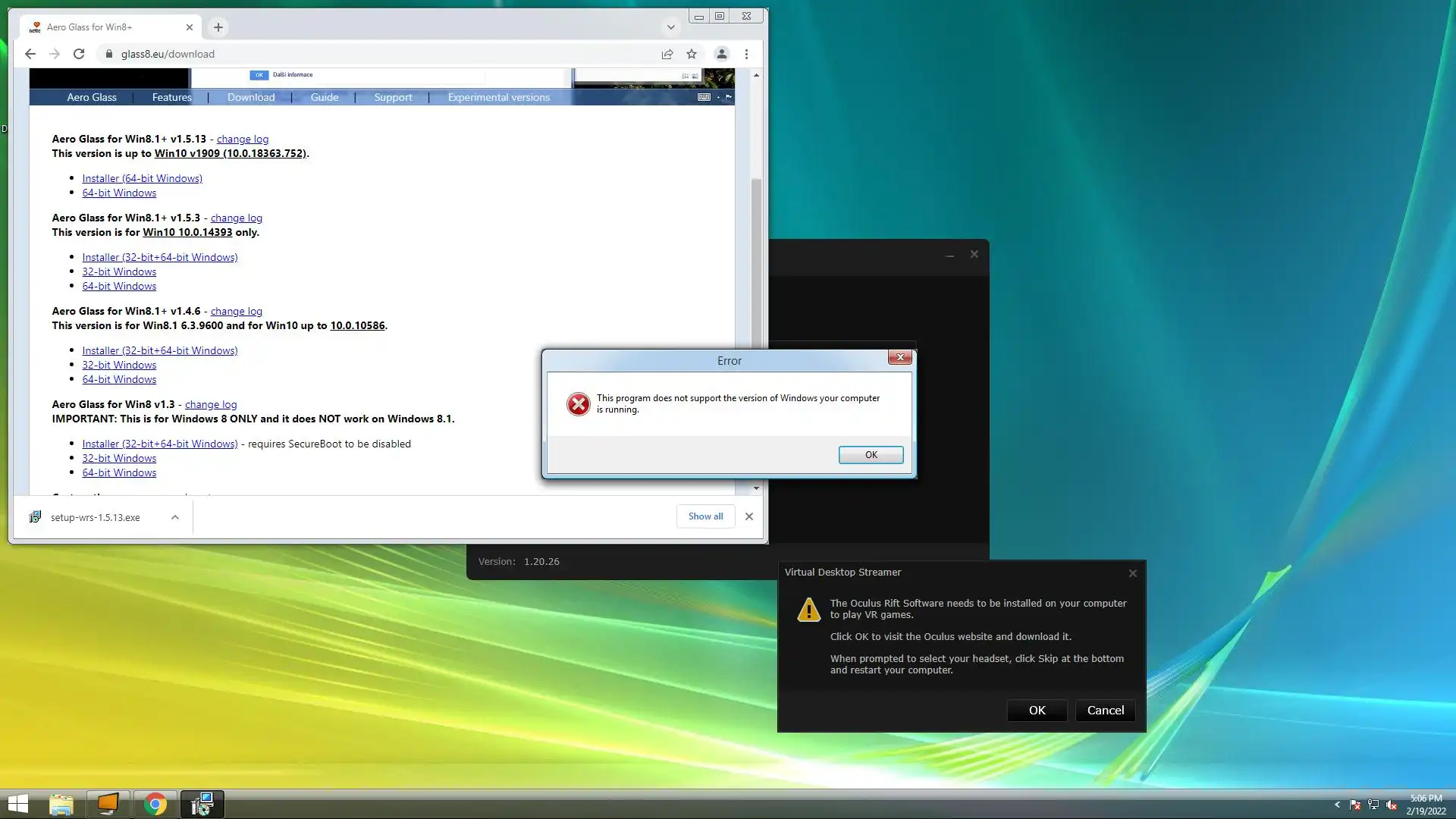Expand options for setup-wrs-1.5.13.exe download

click(x=175, y=517)
